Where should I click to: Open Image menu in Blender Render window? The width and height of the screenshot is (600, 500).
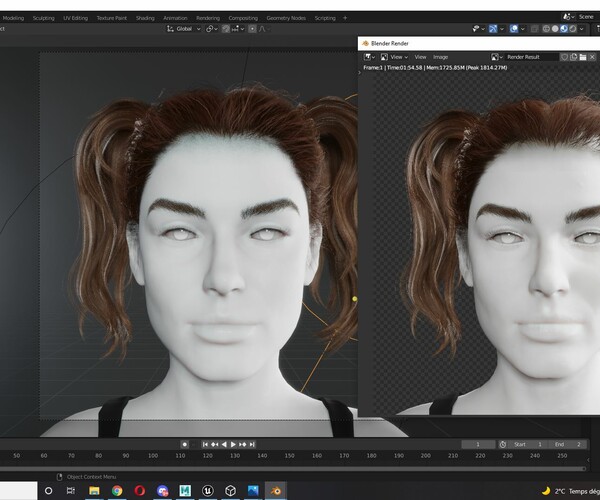[440, 57]
